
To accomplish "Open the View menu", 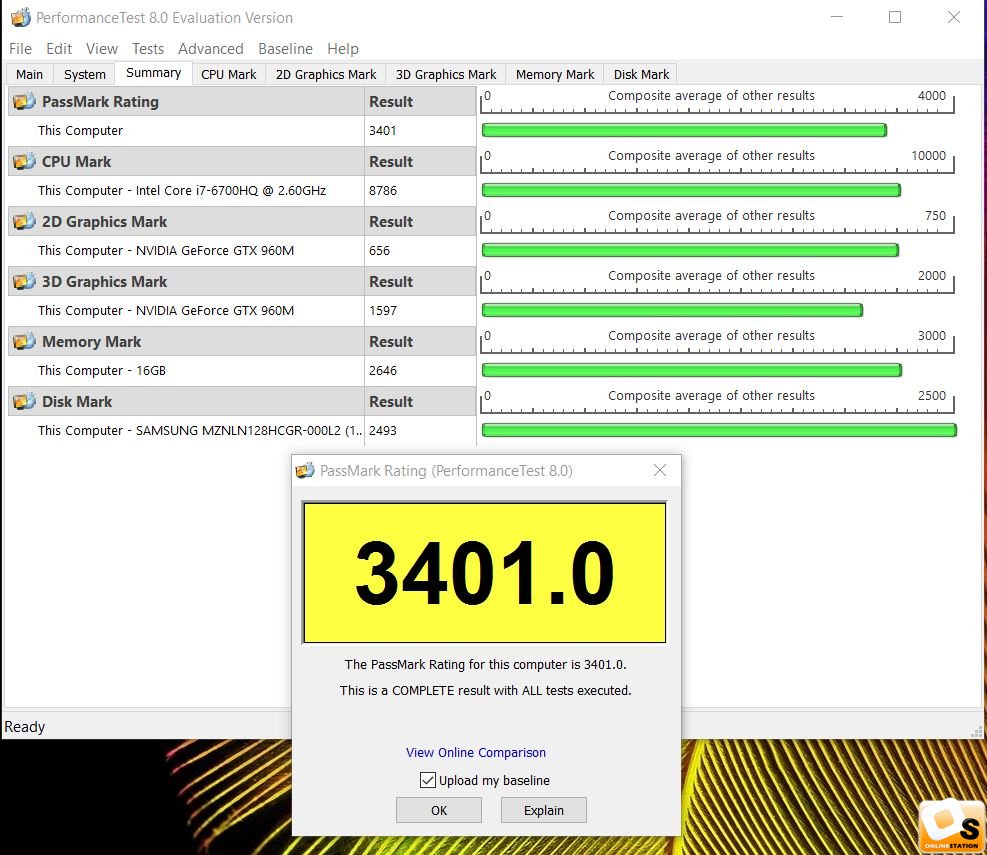I will (102, 48).
